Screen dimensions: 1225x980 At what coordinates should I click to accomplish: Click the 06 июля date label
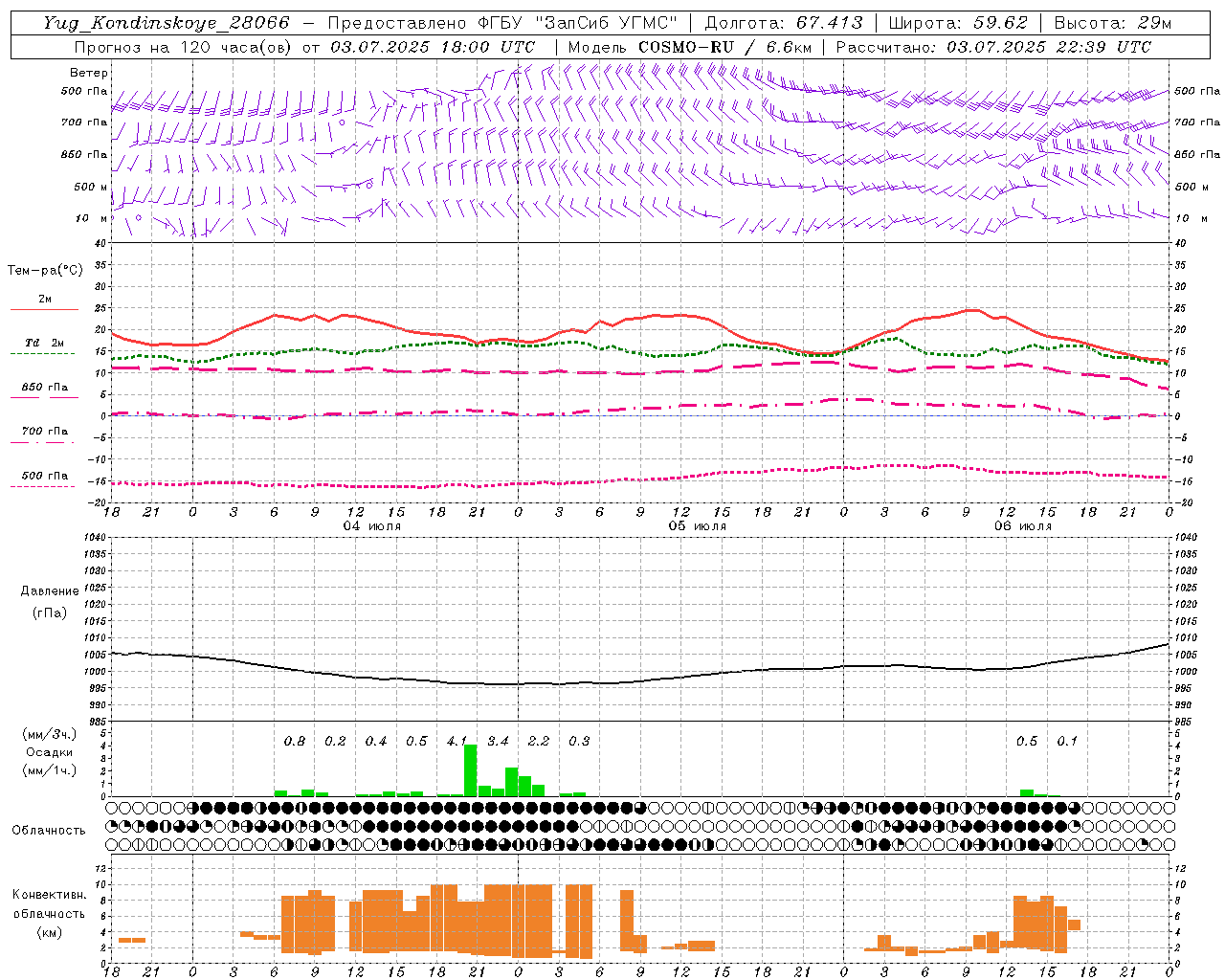pos(1022,526)
